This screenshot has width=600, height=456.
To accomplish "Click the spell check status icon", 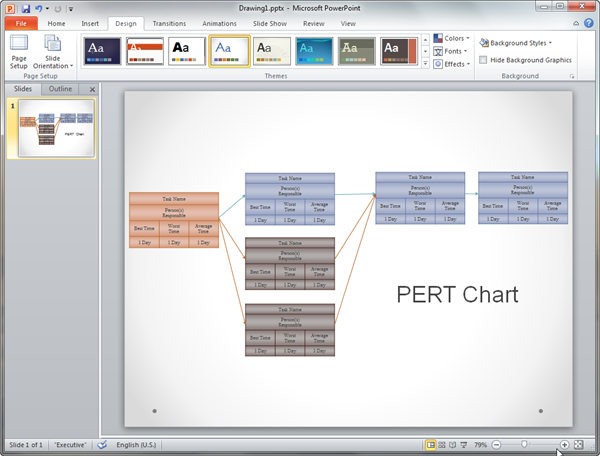I will [x=102, y=444].
